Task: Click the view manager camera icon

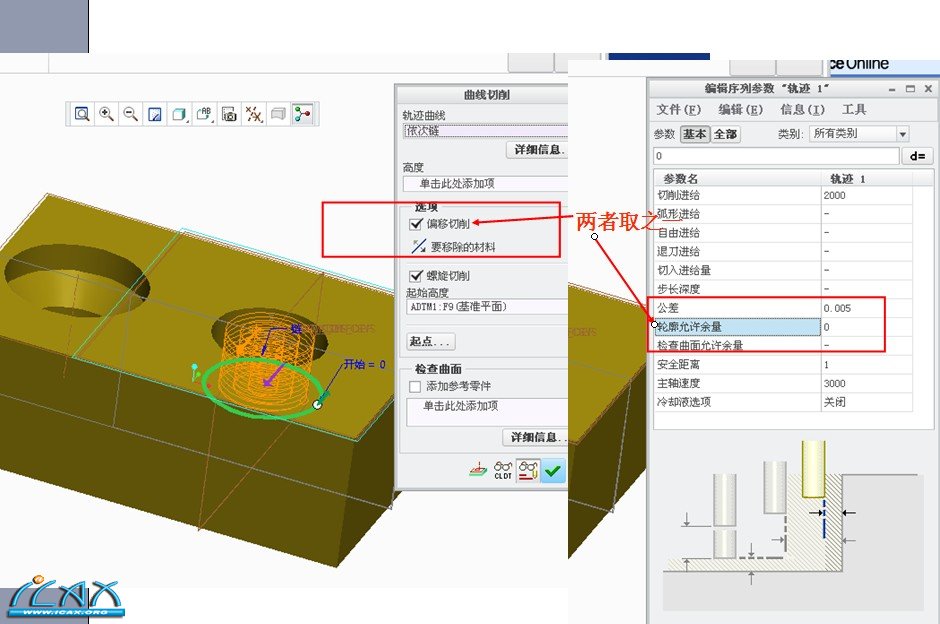Action: click(229, 114)
